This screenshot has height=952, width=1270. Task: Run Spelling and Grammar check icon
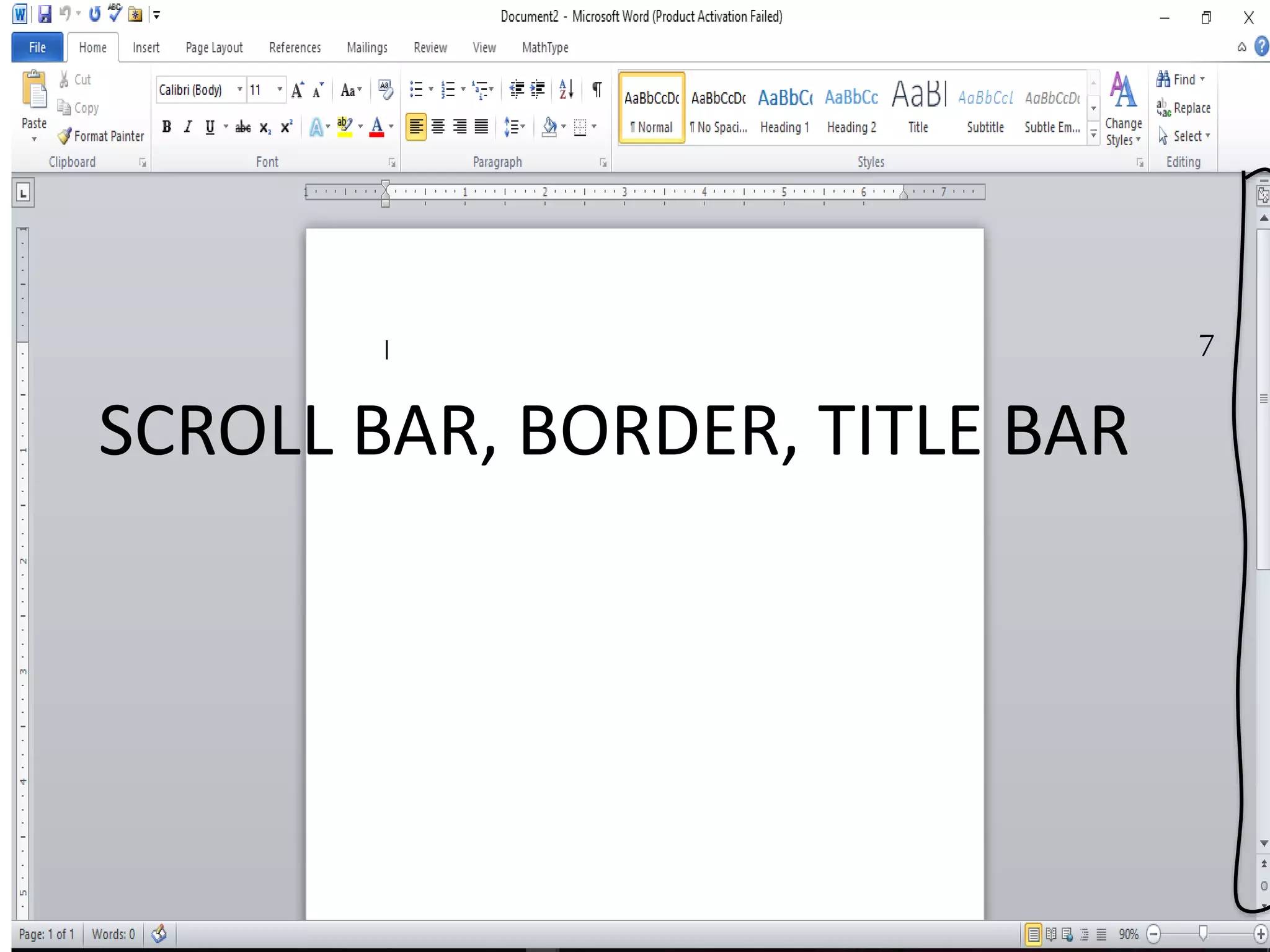(115, 12)
